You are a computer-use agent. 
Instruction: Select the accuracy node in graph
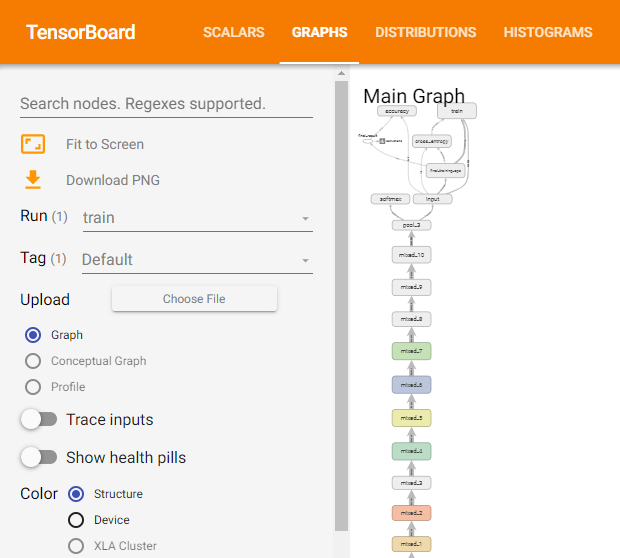pos(397,111)
